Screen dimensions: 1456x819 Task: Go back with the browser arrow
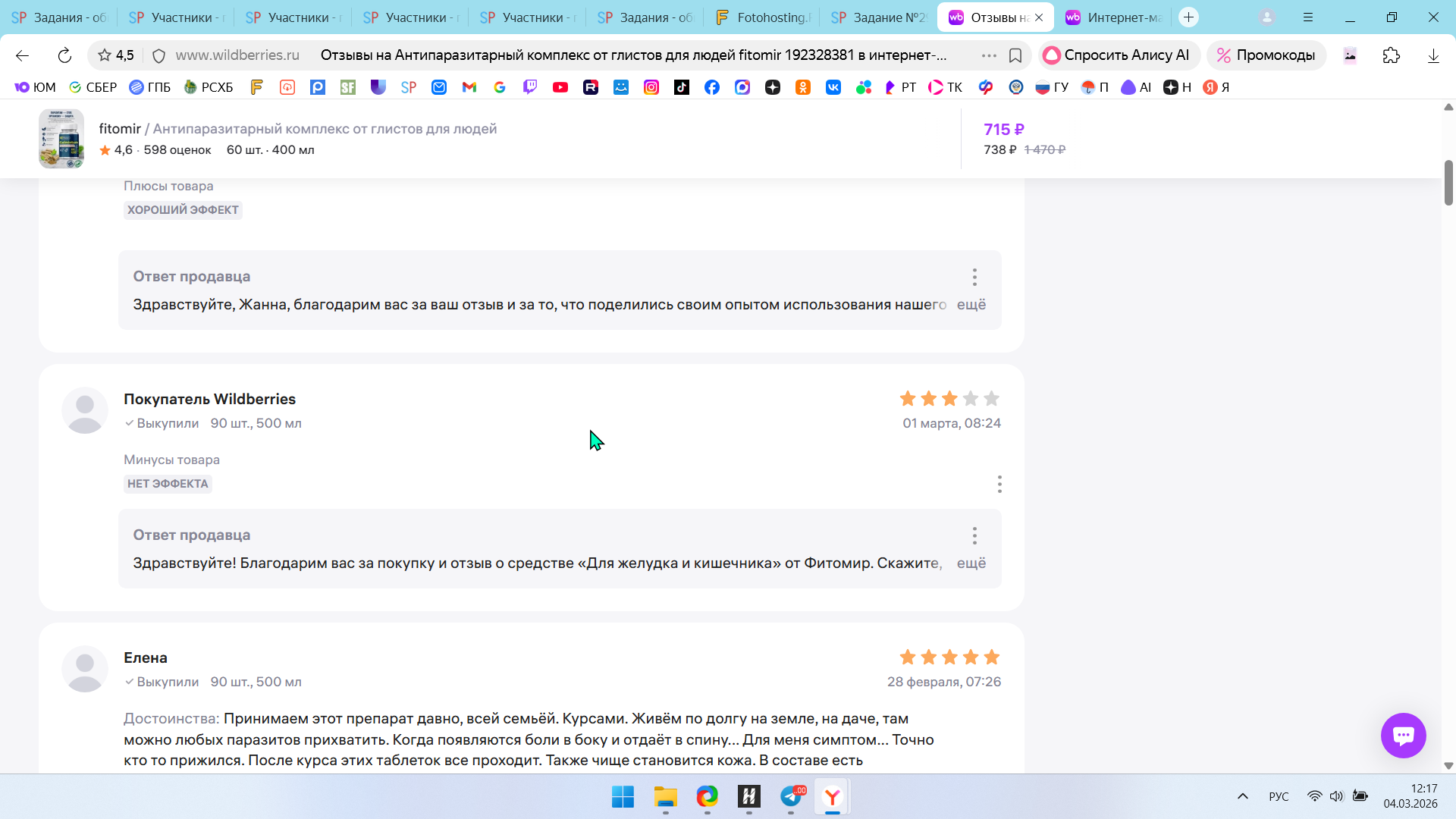coord(22,55)
